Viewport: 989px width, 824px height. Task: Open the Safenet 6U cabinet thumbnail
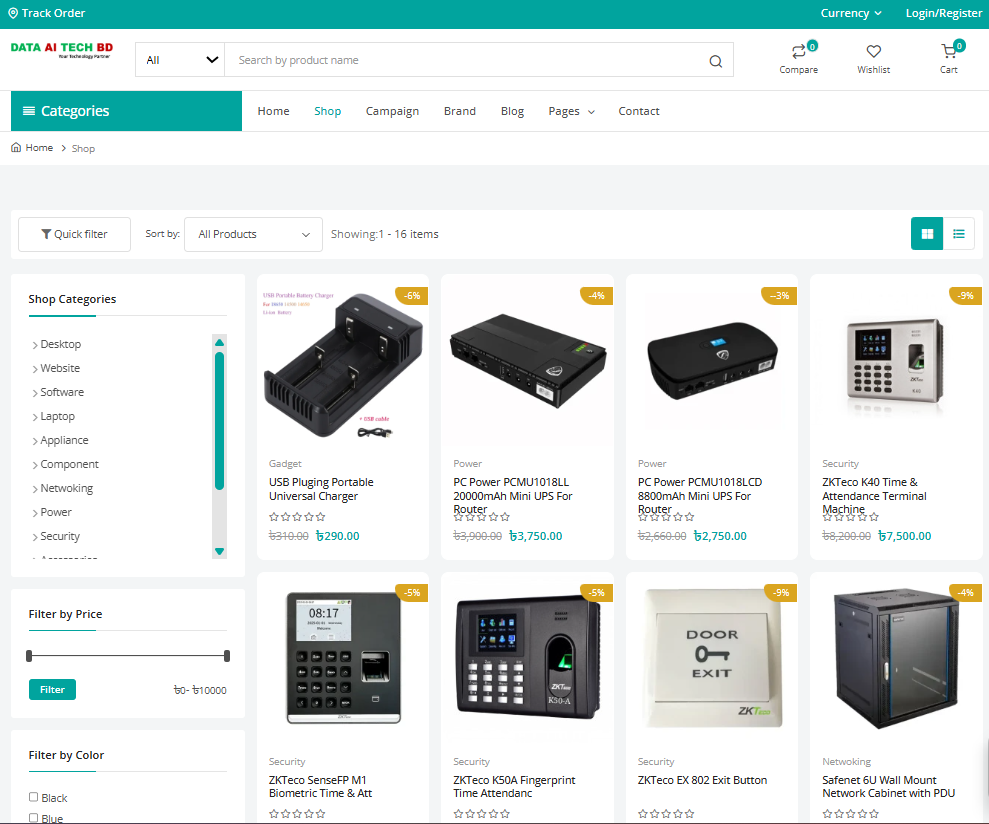896,657
